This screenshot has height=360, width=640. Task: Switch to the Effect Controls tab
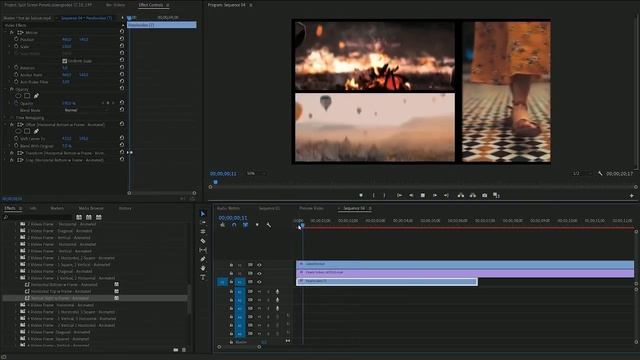tap(151, 5)
